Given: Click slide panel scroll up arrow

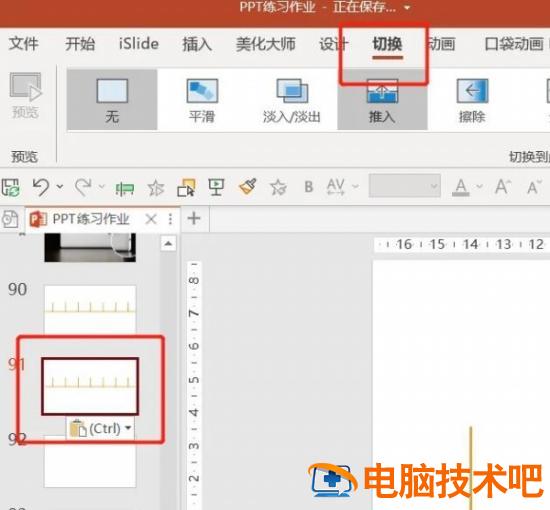Looking at the screenshot, I should click(168, 243).
